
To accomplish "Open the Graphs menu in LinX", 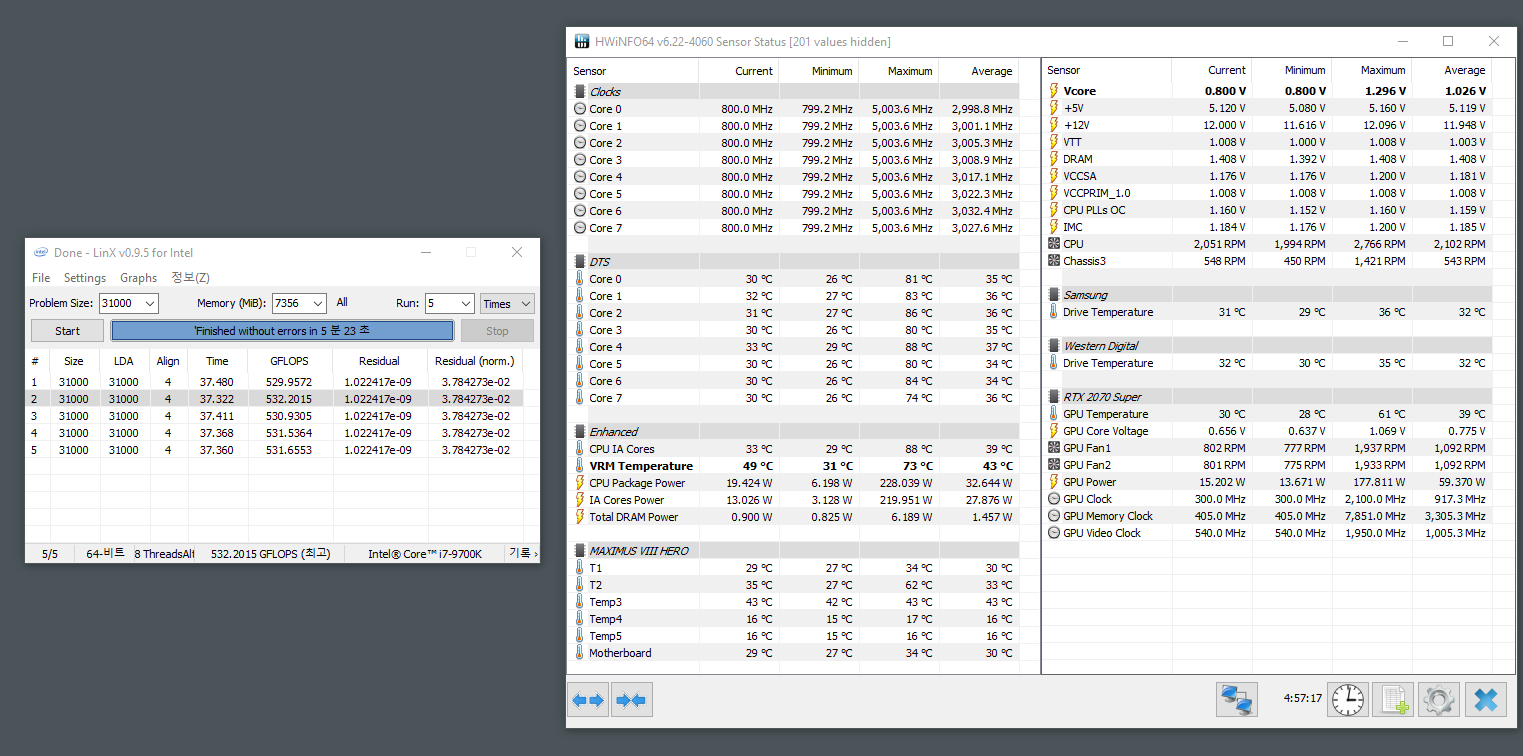I will point(138,278).
